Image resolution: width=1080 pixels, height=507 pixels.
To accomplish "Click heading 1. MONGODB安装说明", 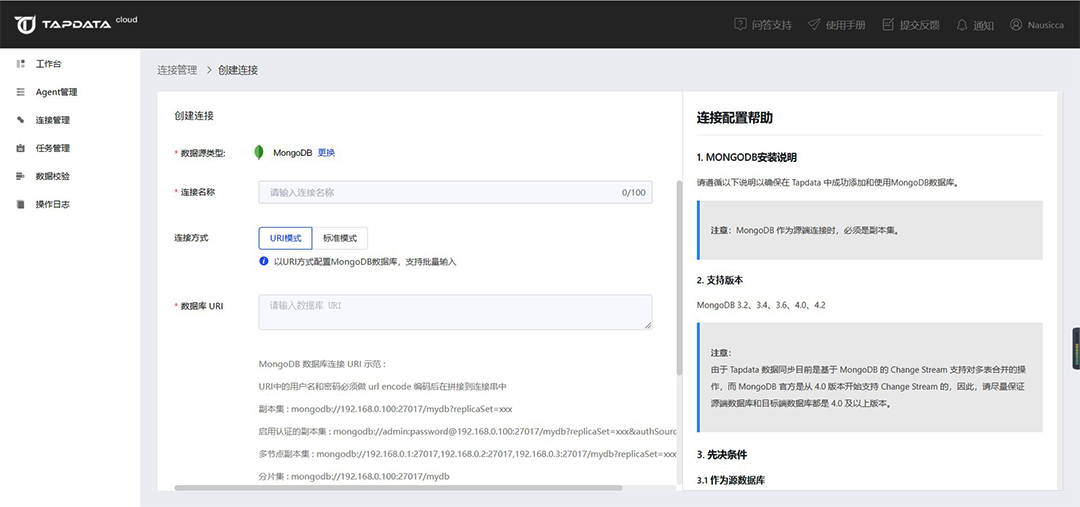I will coord(747,157).
